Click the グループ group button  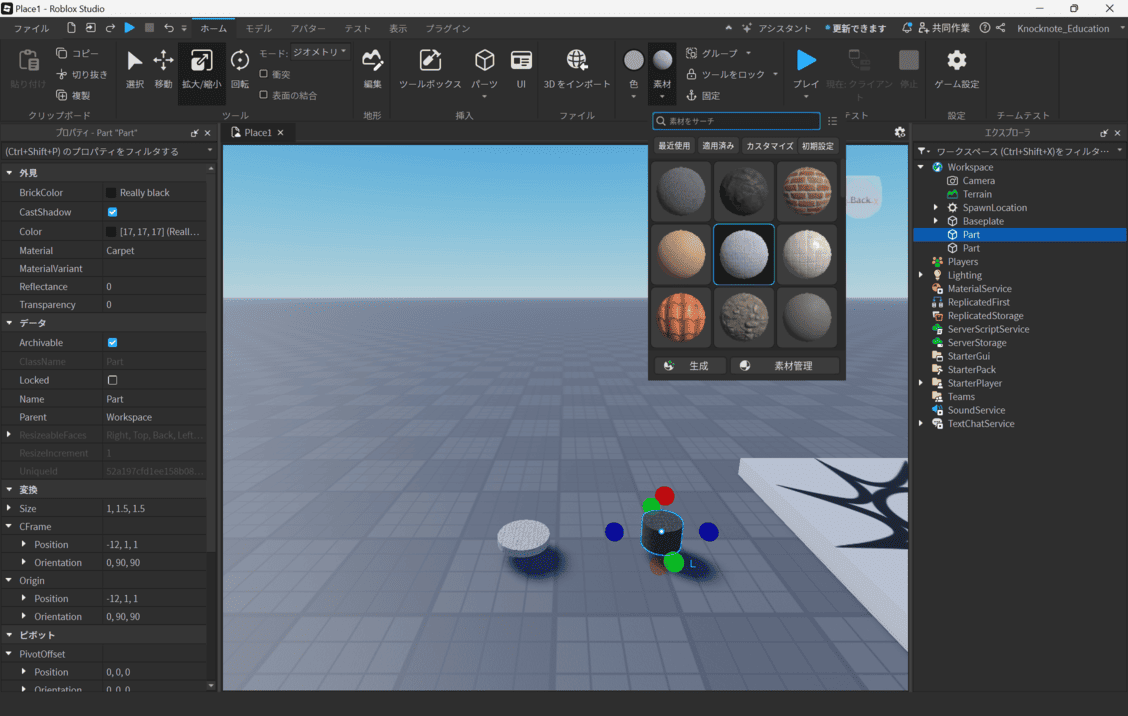click(718, 53)
